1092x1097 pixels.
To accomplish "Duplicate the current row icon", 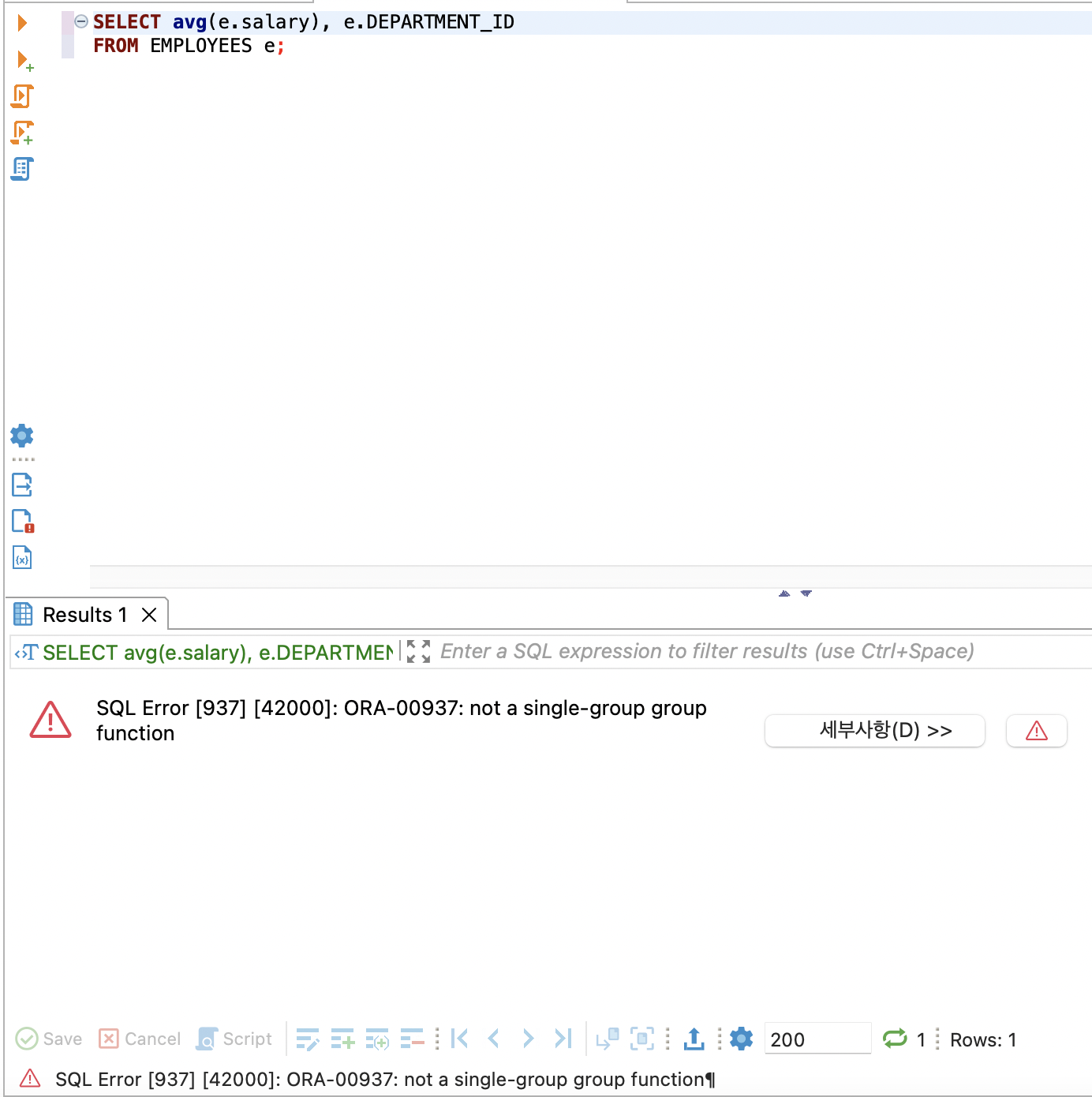I will point(377,1039).
